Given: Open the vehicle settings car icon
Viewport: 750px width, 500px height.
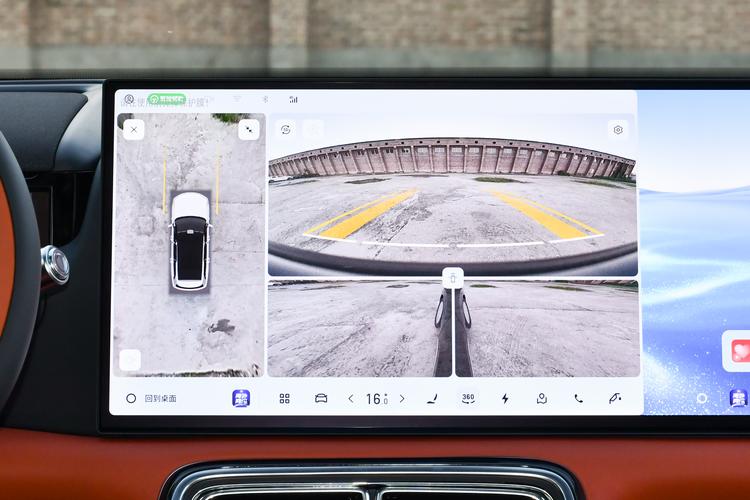Looking at the screenshot, I should point(321,398).
